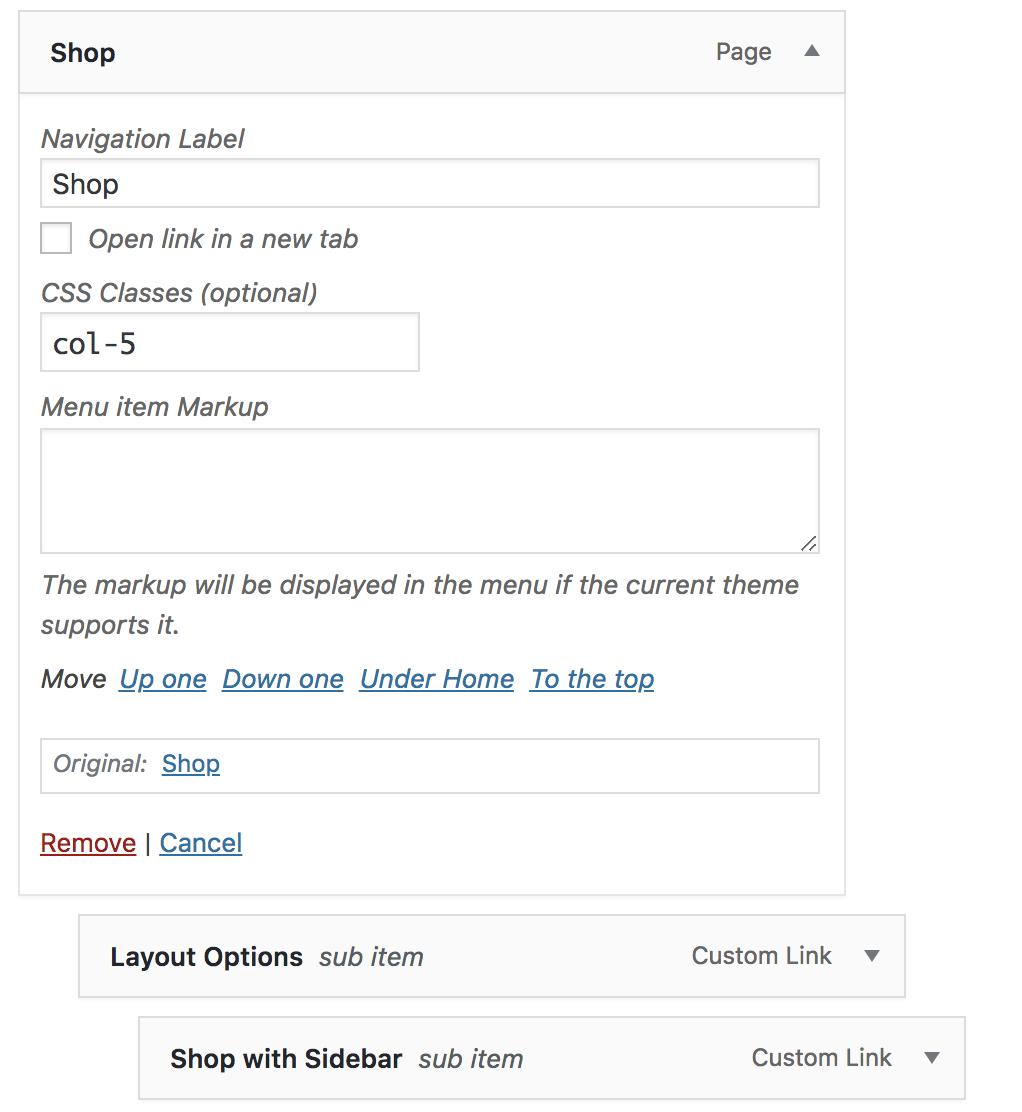This screenshot has width=1022, height=1112.
Task: Click inside the Menu item Markup textarea
Action: pos(430,491)
